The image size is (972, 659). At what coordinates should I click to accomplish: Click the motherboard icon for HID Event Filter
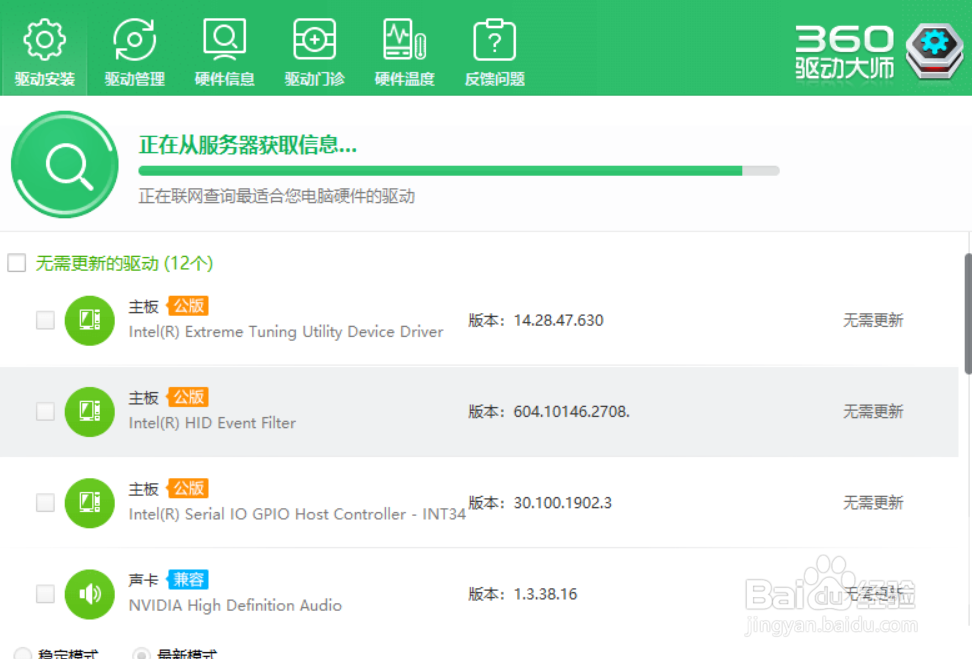89,412
